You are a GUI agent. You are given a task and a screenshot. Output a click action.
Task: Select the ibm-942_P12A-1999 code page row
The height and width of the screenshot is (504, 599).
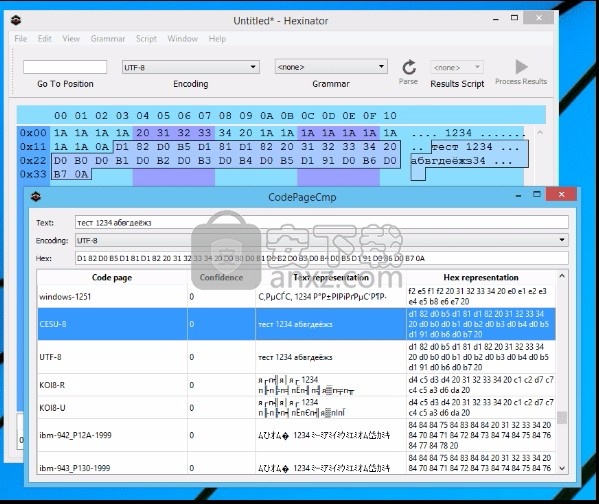click(x=296, y=435)
